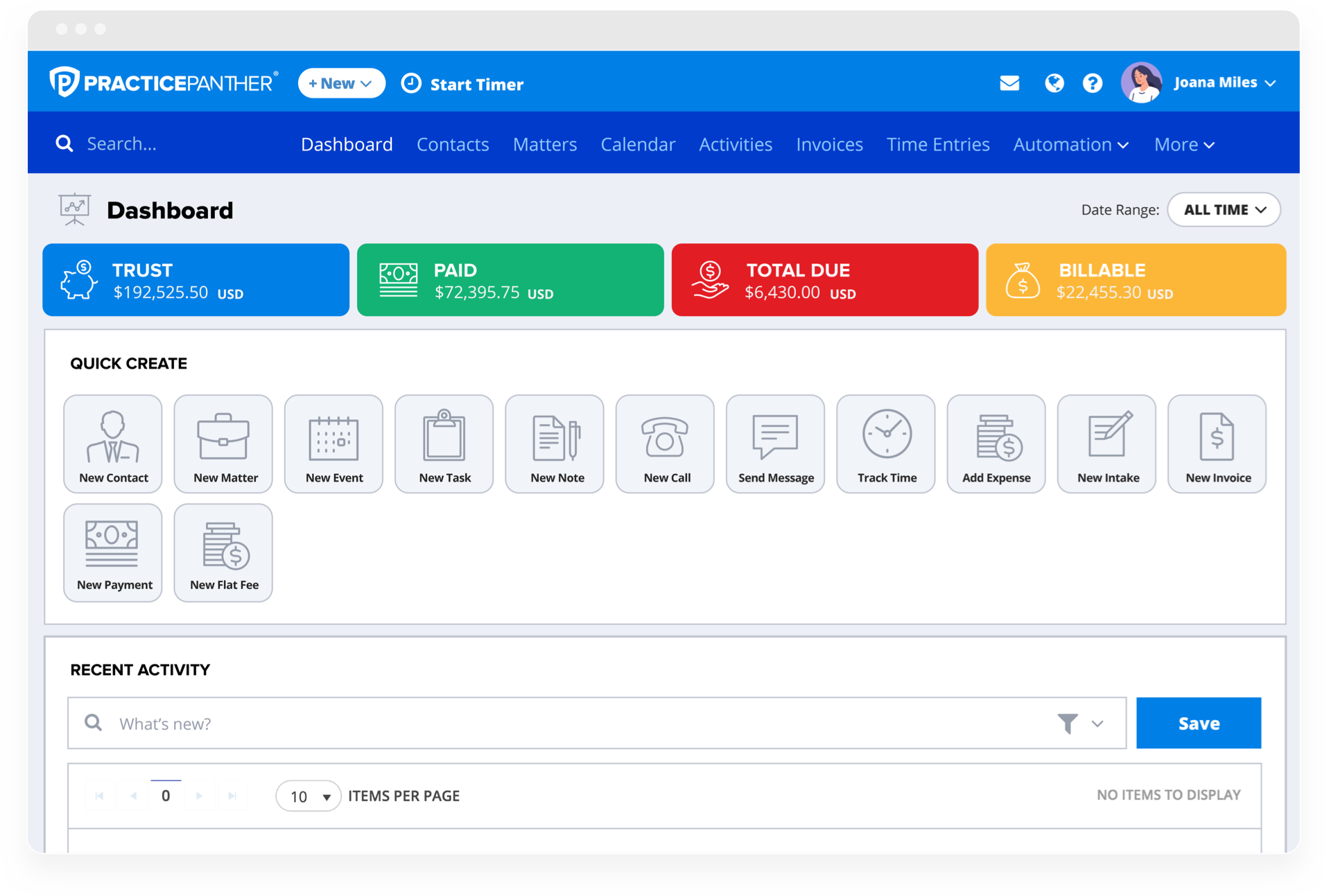This screenshot has width=1327, height=896.
Task: Open the Calendar tab
Action: tap(638, 144)
